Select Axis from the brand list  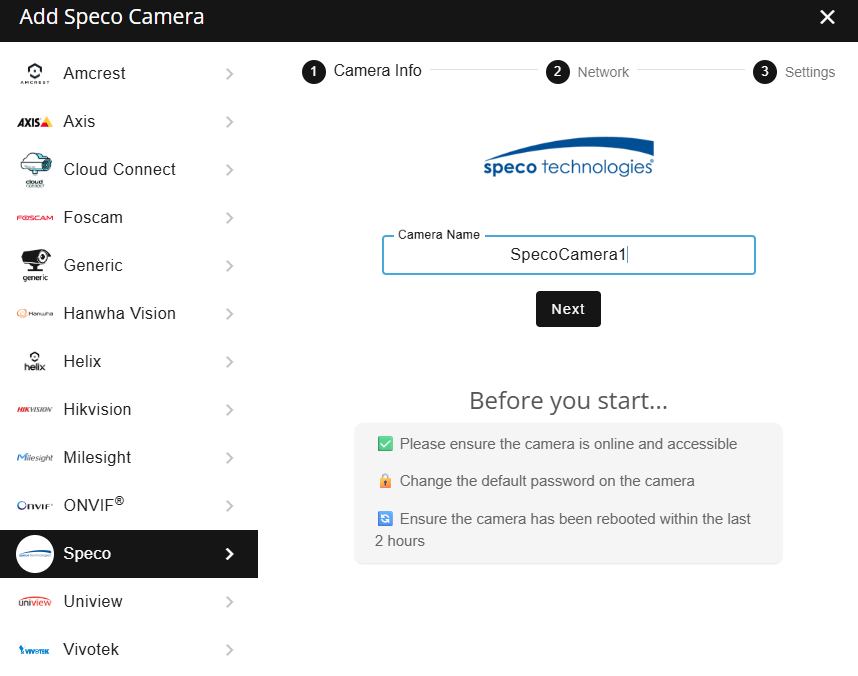coord(129,122)
